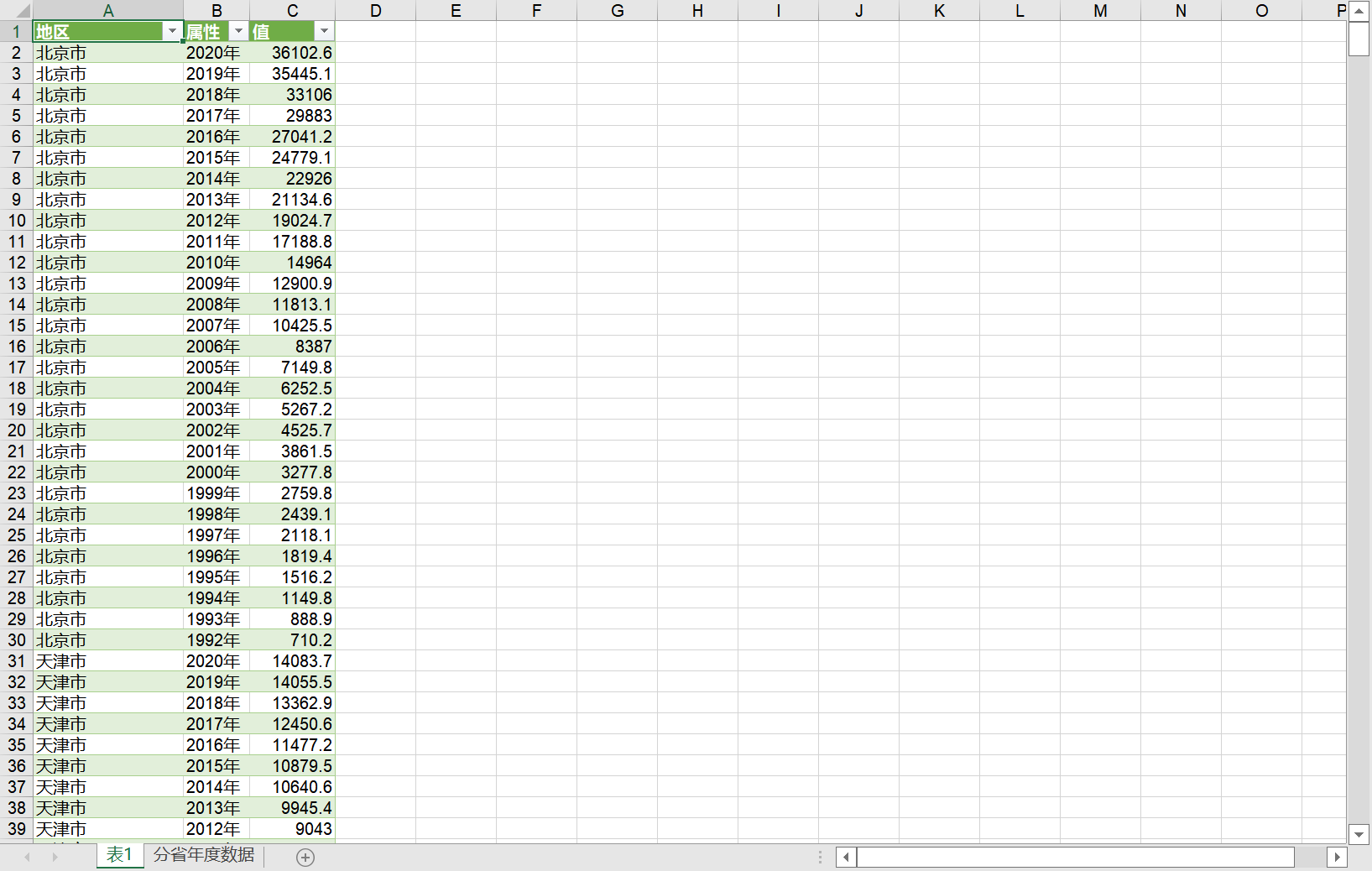Select cell with value 12450.6
The width and height of the screenshot is (1372, 871).
[292, 724]
